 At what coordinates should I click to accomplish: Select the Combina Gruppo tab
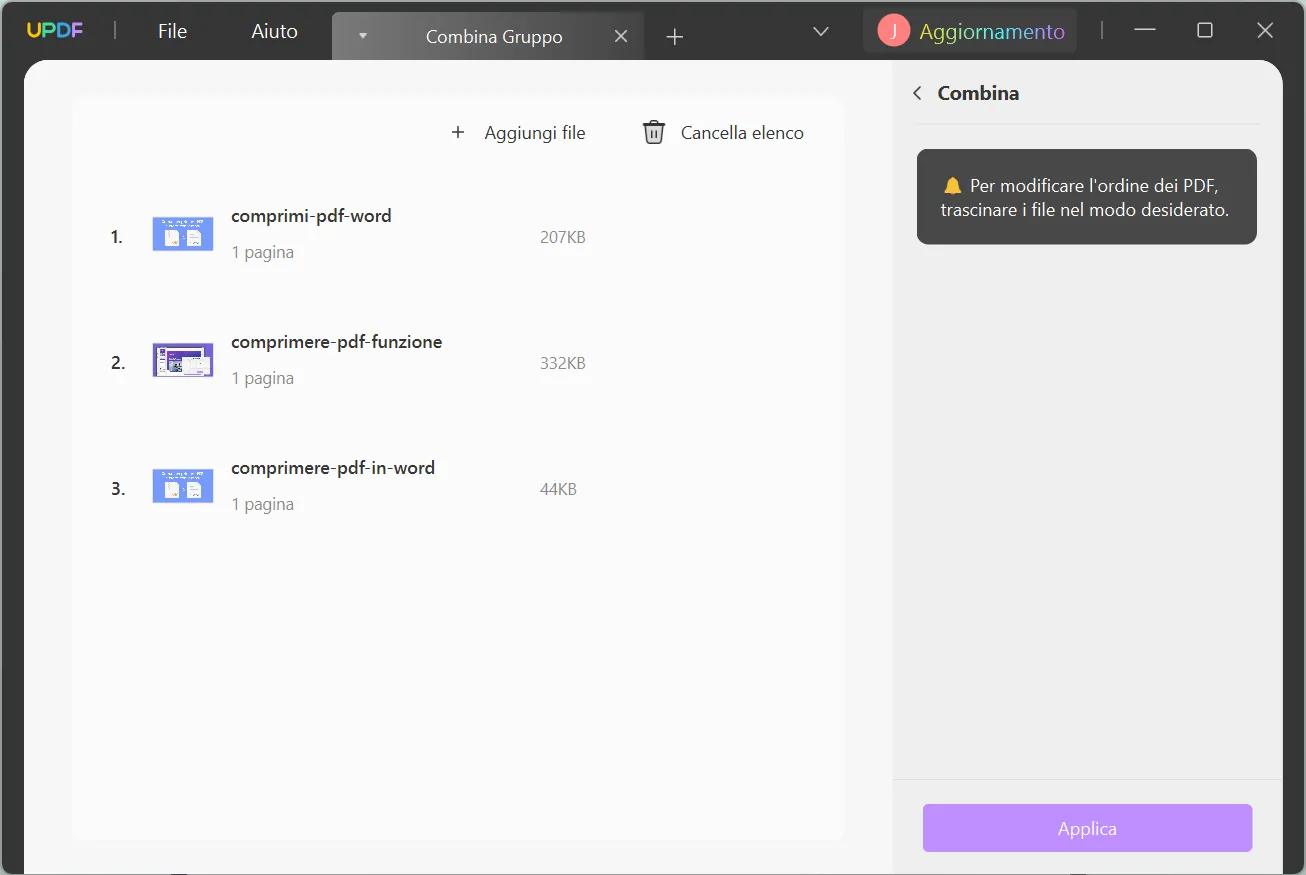[493, 36]
